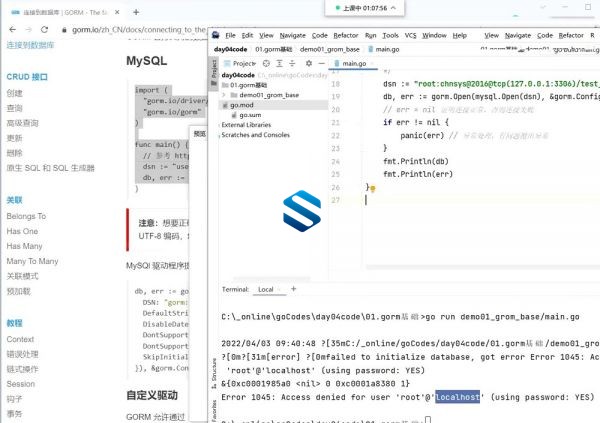Viewport: 600px width, 423px height.
Task: Add a new terminal session with plus
Action: click(x=293, y=289)
